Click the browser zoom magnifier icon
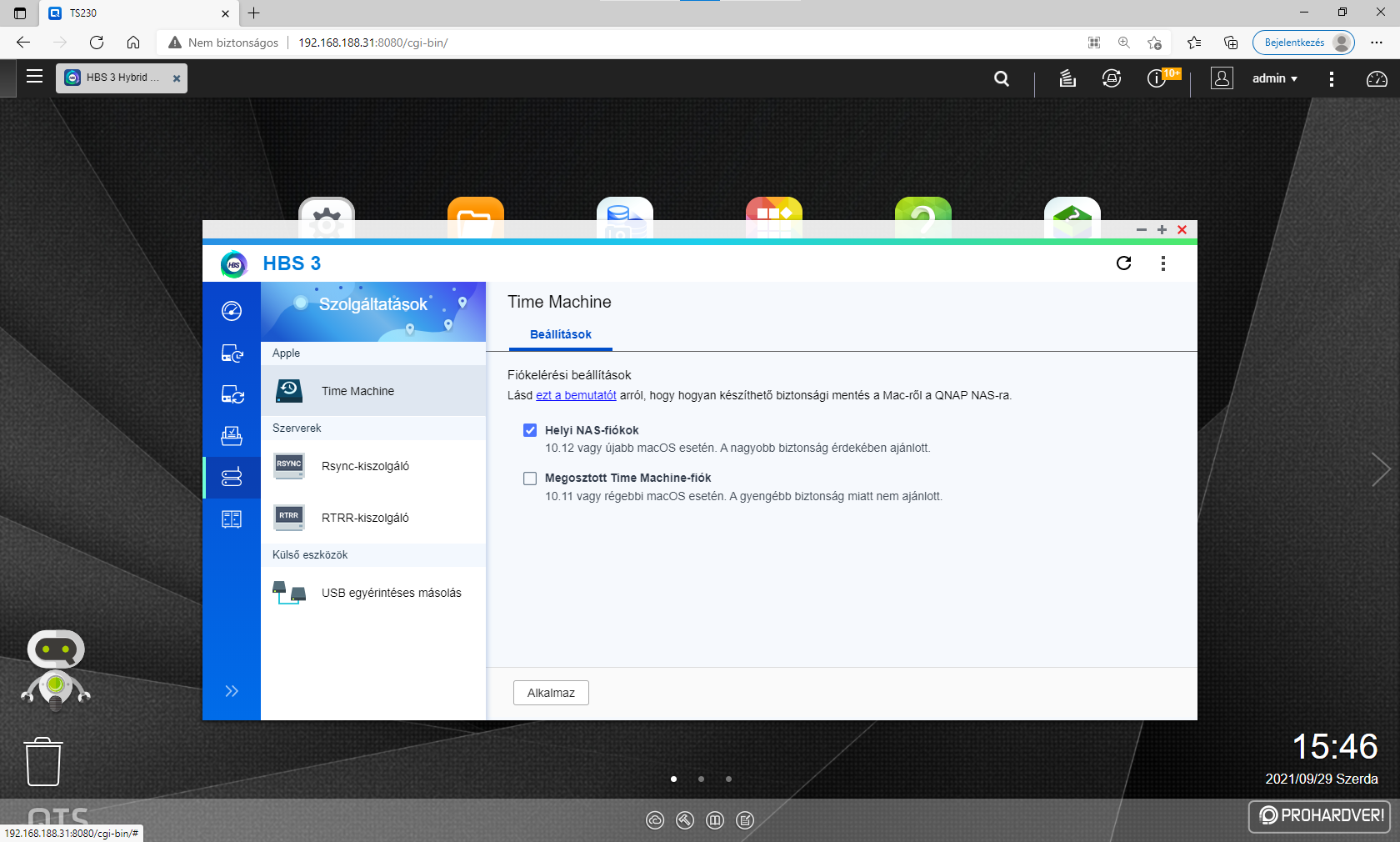Screen dimensions: 1400x842 [1124, 43]
